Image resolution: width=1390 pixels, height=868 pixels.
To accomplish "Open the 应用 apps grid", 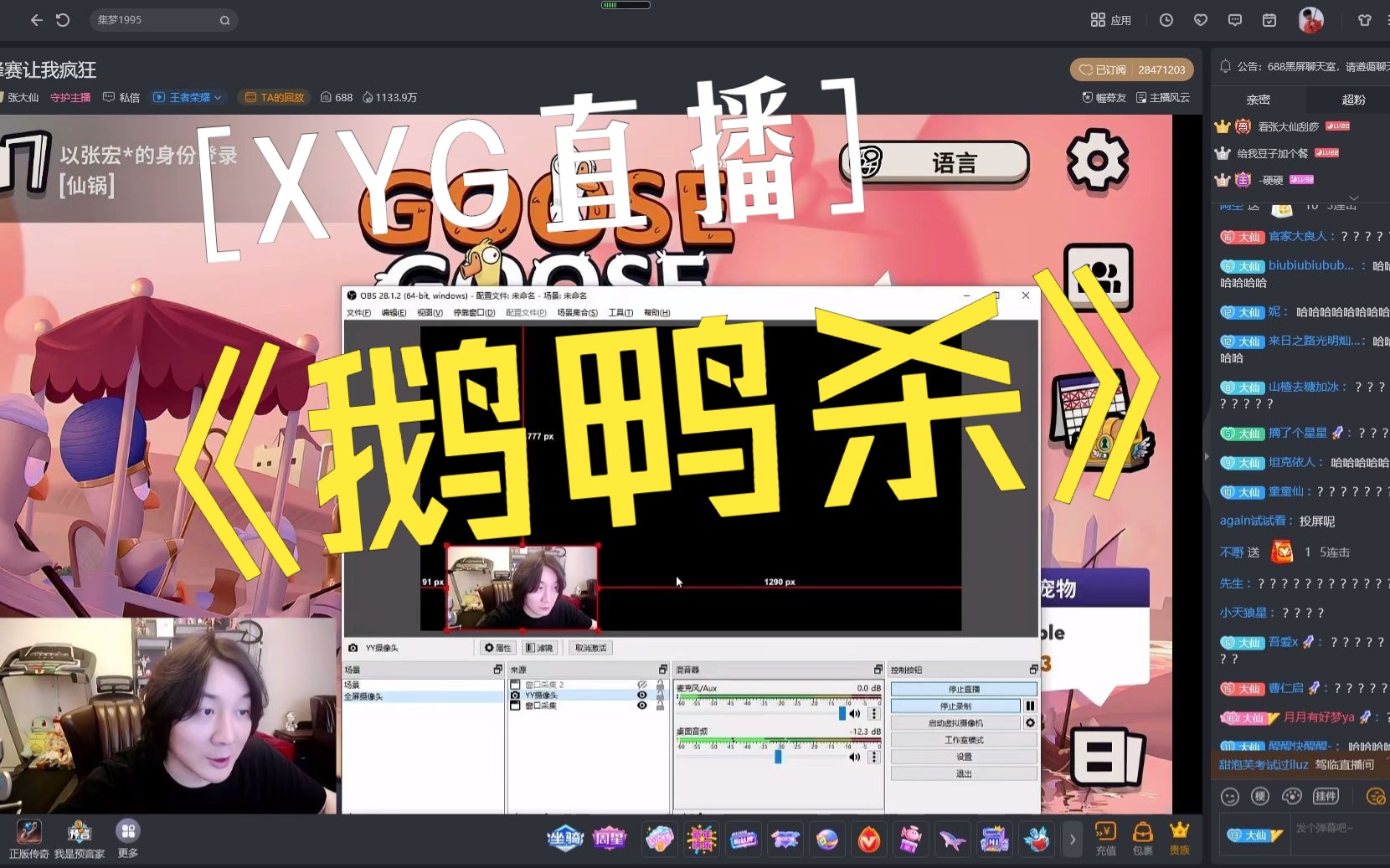I will coord(1111,20).
